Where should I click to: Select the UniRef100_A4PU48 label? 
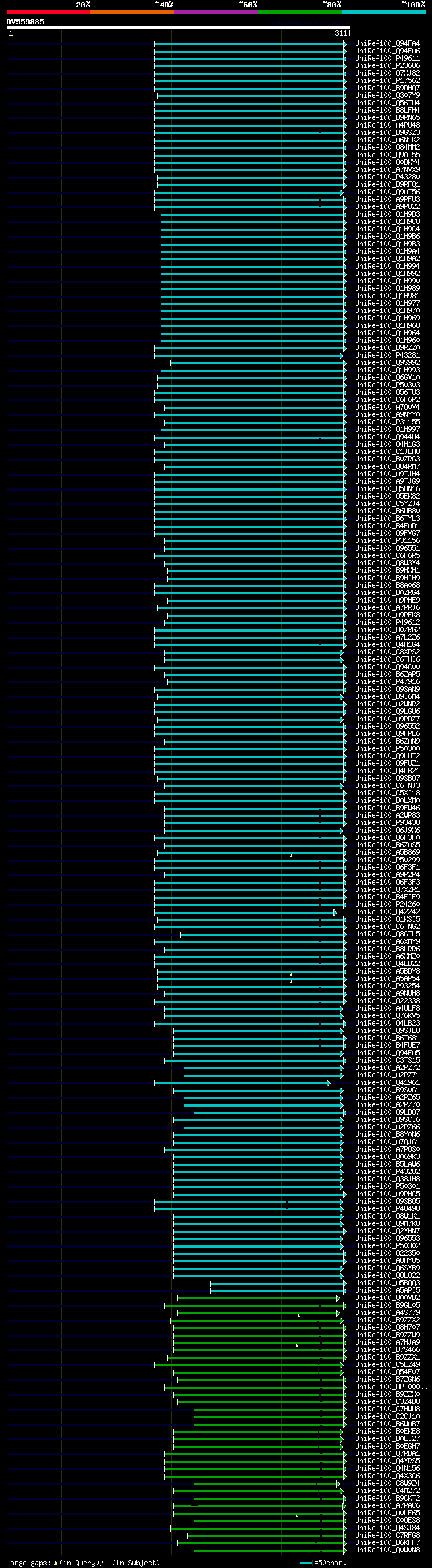(x=387, y=125)
